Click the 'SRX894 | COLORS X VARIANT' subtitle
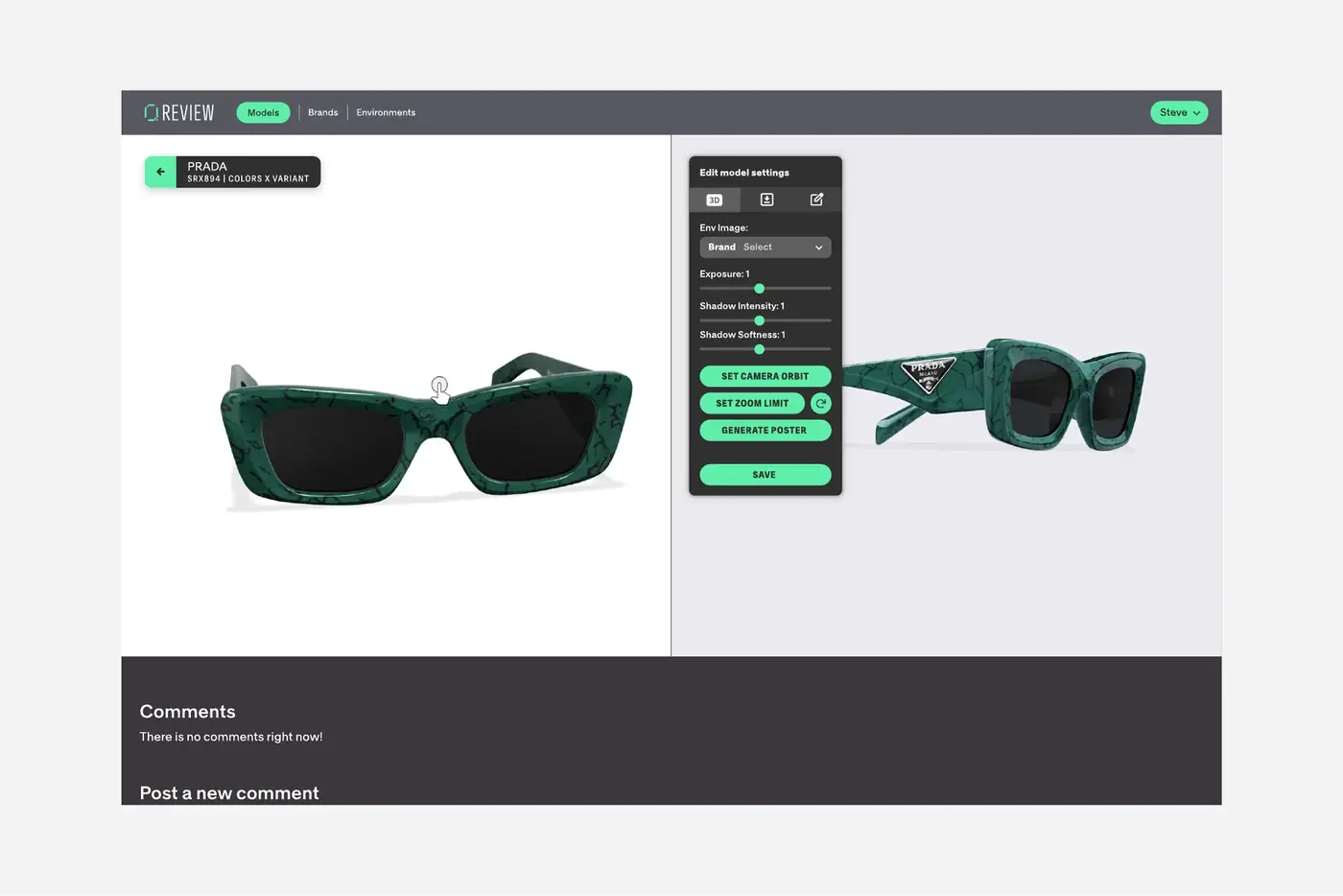Image resolution: width=1343 pixels, height=896 pixels. (x=248, y=179)
